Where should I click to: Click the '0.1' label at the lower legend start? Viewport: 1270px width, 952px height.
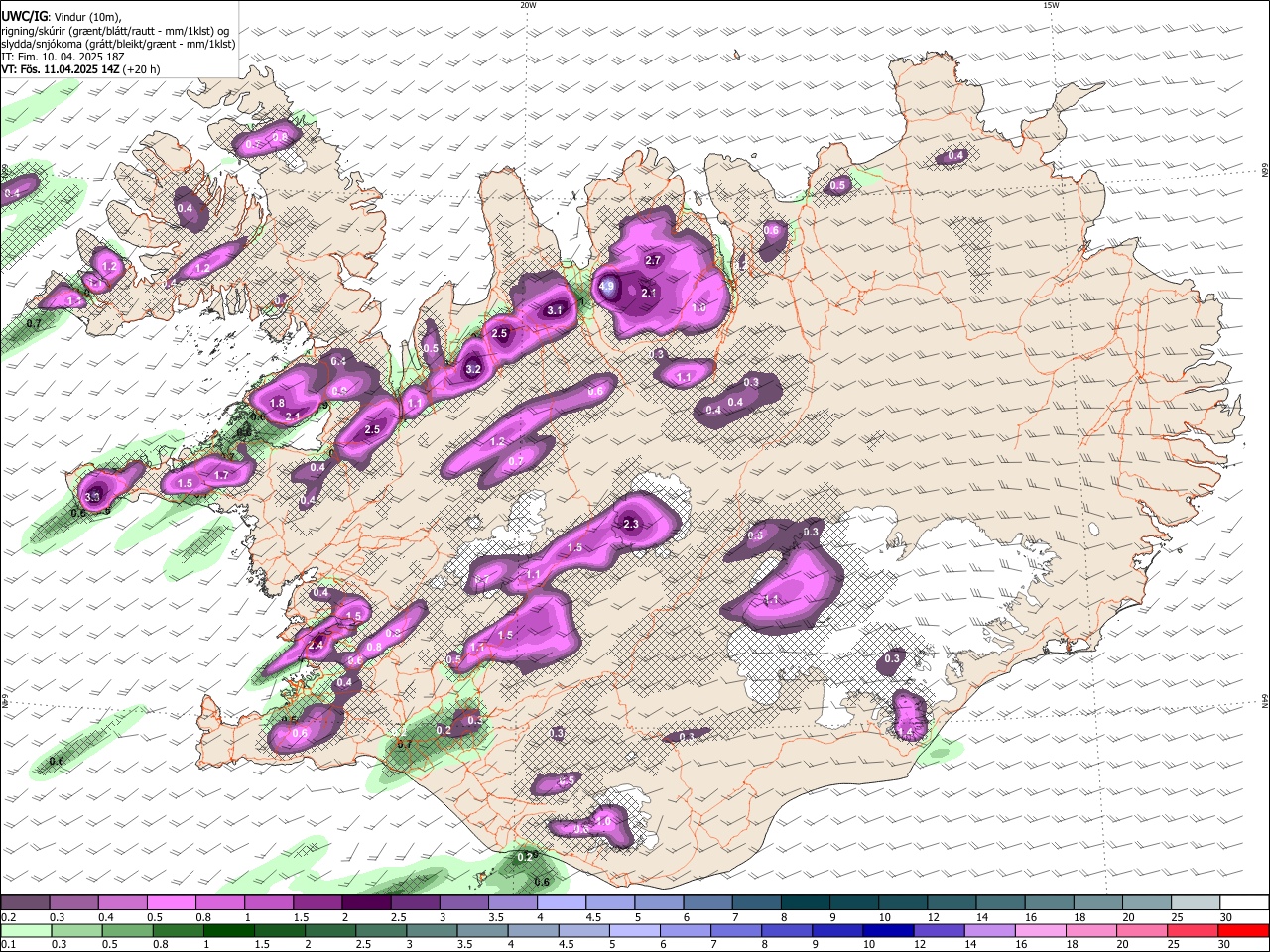tap(8, 945)
